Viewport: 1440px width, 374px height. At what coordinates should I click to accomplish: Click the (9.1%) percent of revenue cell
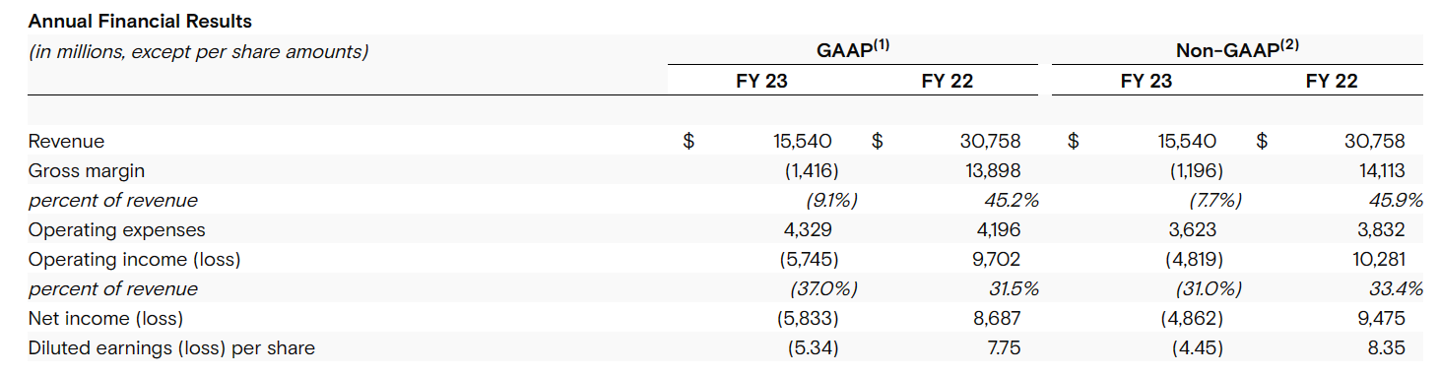[825, 200]
